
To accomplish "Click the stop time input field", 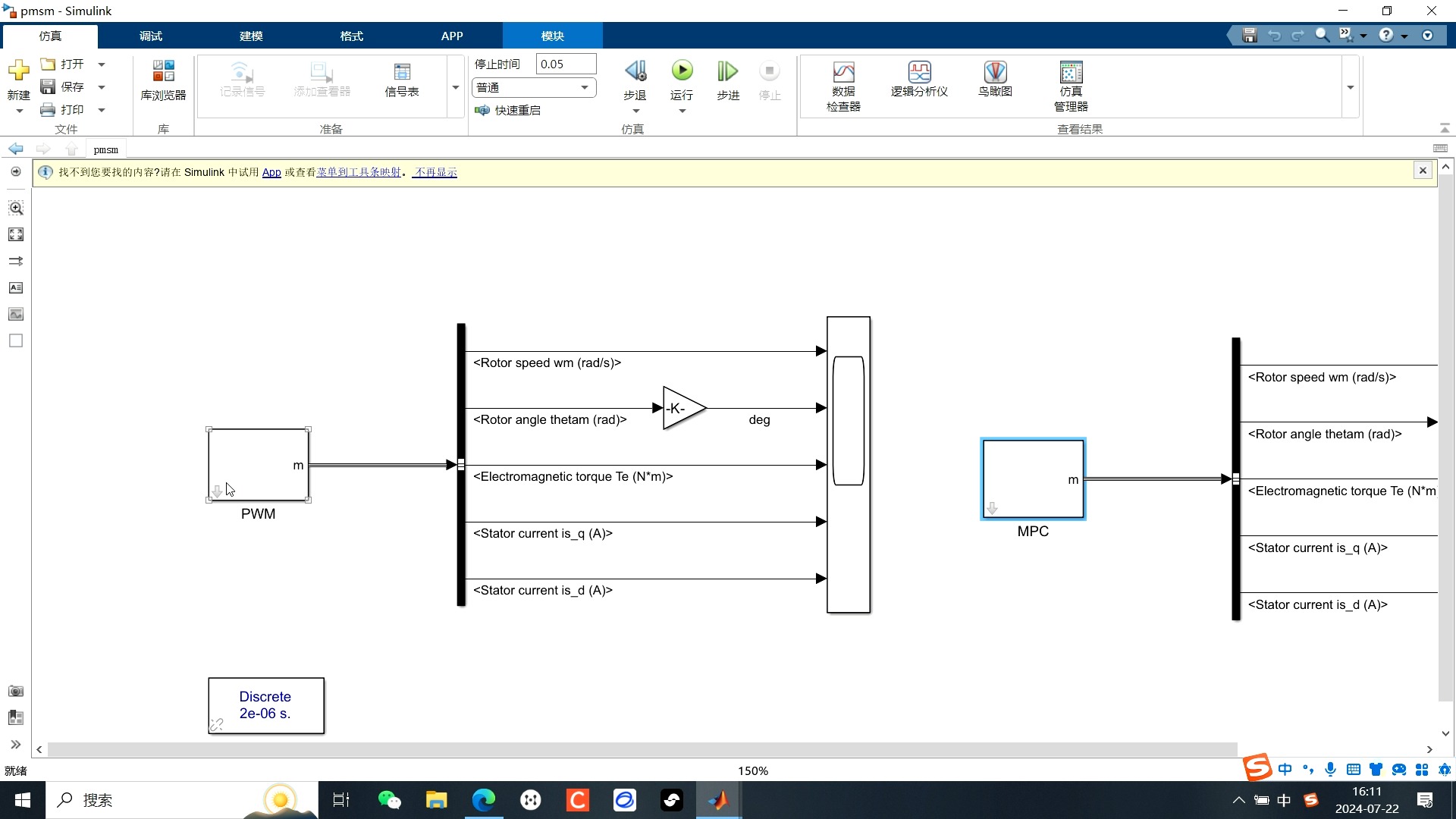I will point(565,64).
